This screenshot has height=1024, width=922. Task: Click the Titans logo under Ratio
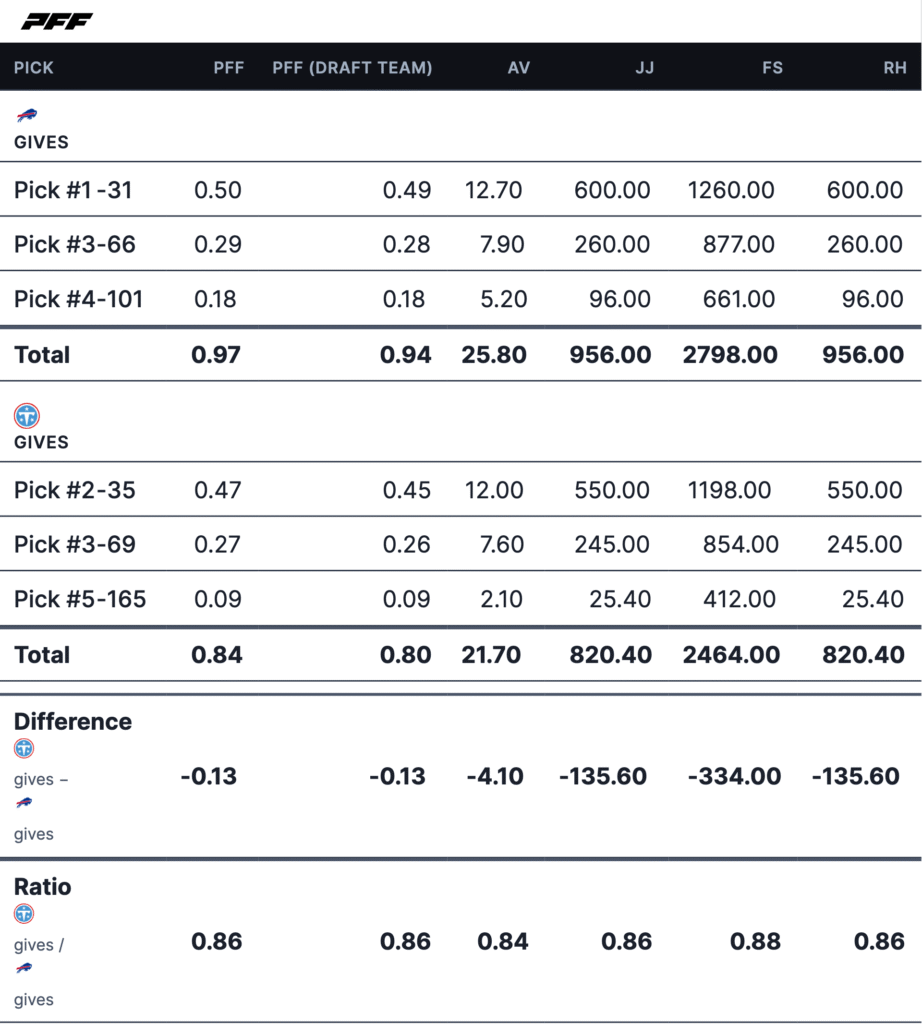[24, 913]
